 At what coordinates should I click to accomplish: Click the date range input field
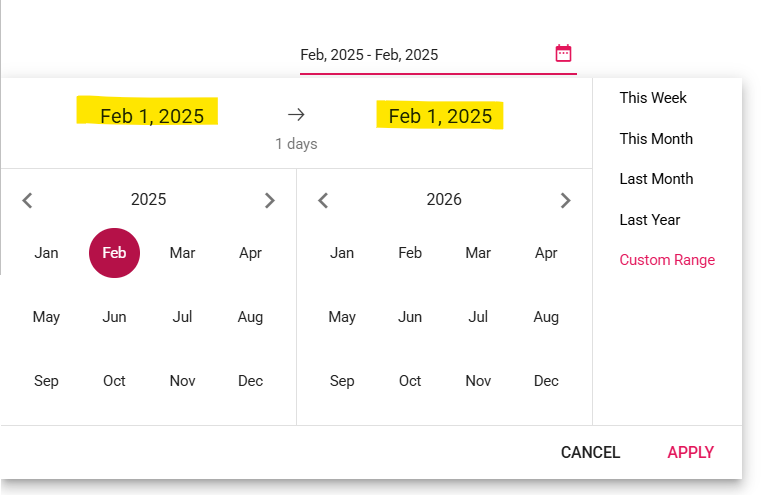420,55
